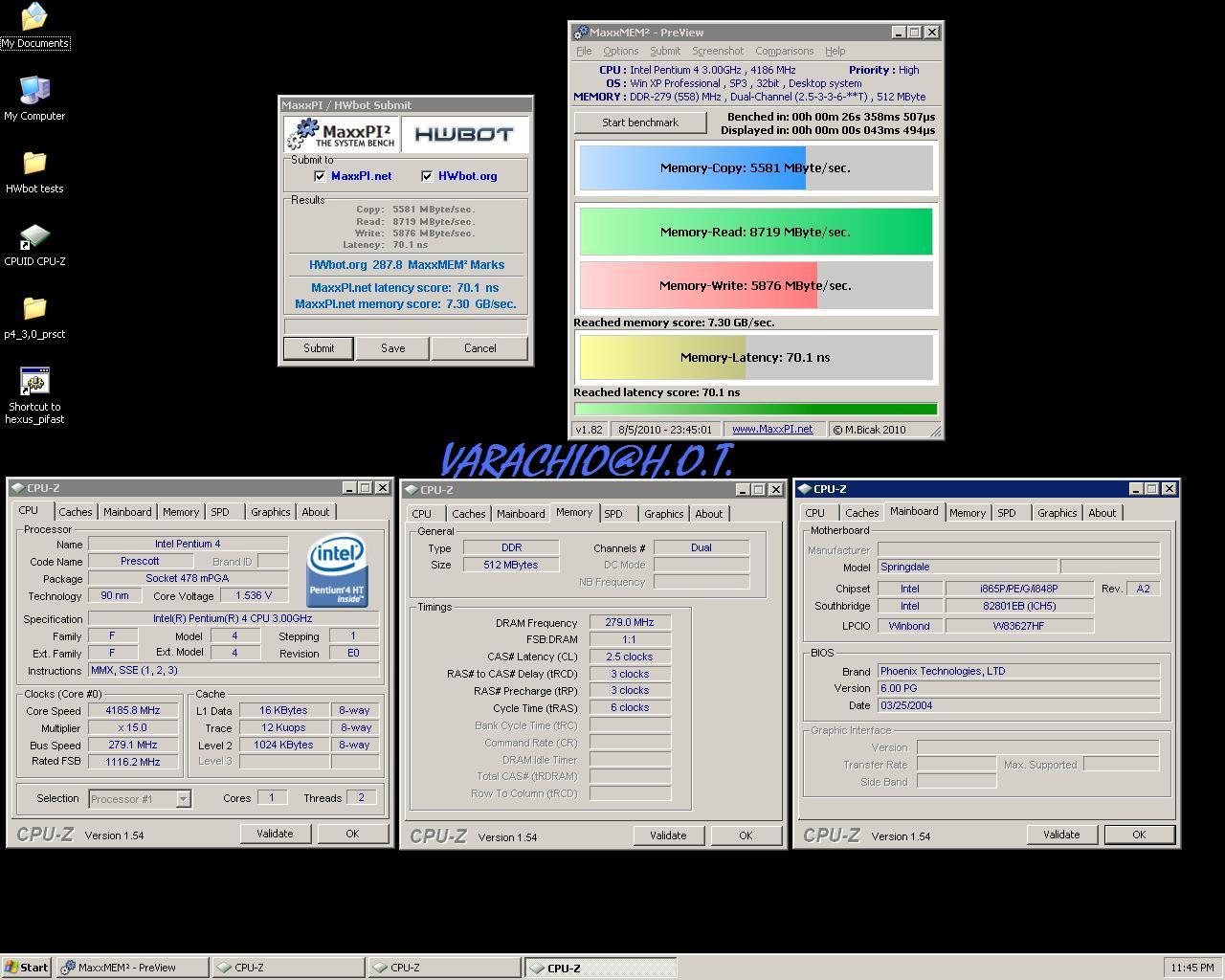Switch to Memory tab in Mainboard window
This screenshot has width=1225, height=980.
click(x=968, y=513)
